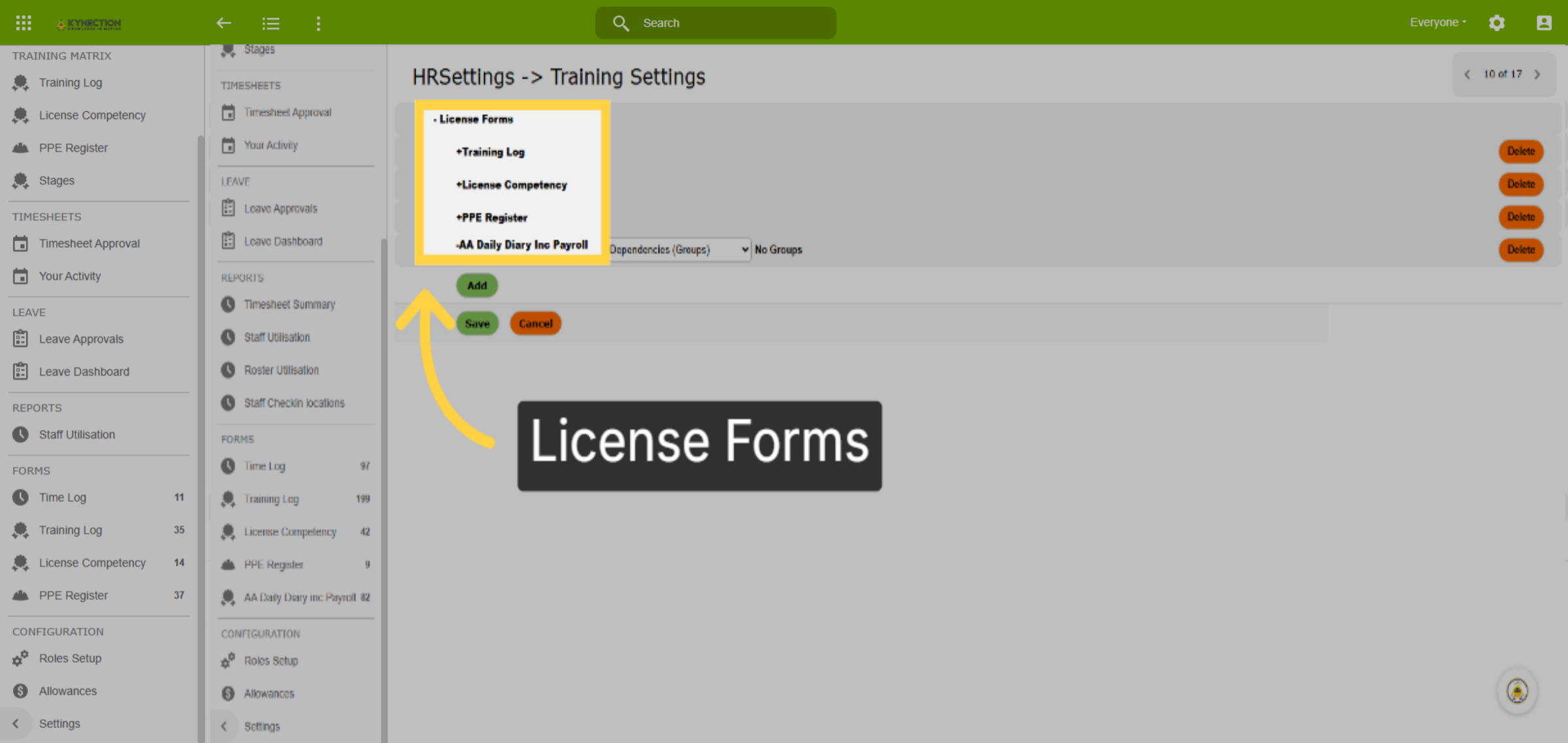Click the Staff Utilisation clock icon, bright sidebar
This screenshot has width=1568, height=743.
click(x=21, y=434)
